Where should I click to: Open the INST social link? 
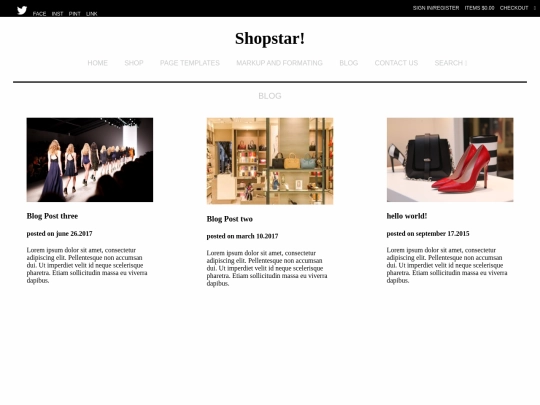pos(57,14)
